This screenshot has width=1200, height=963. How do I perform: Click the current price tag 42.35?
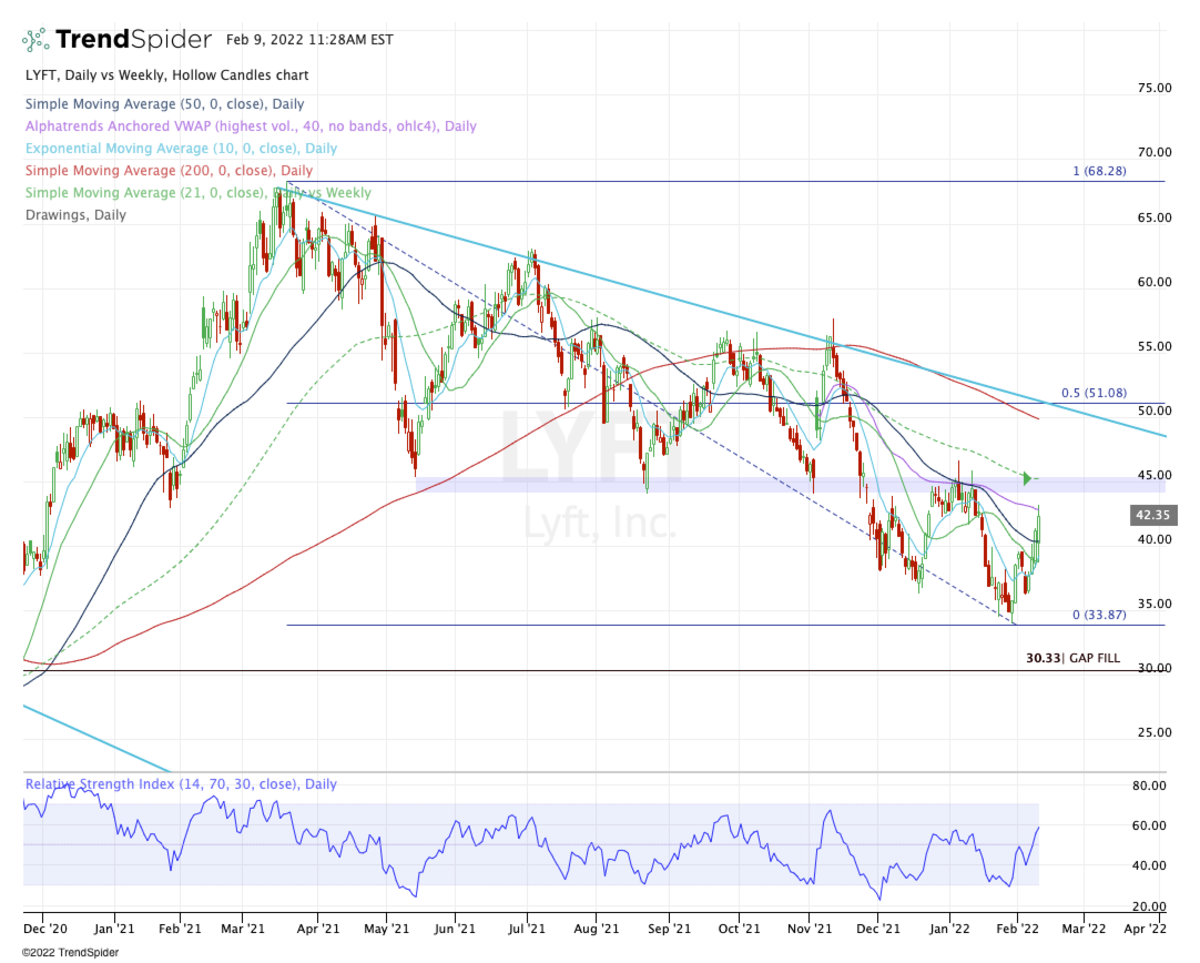point(1152,516)
